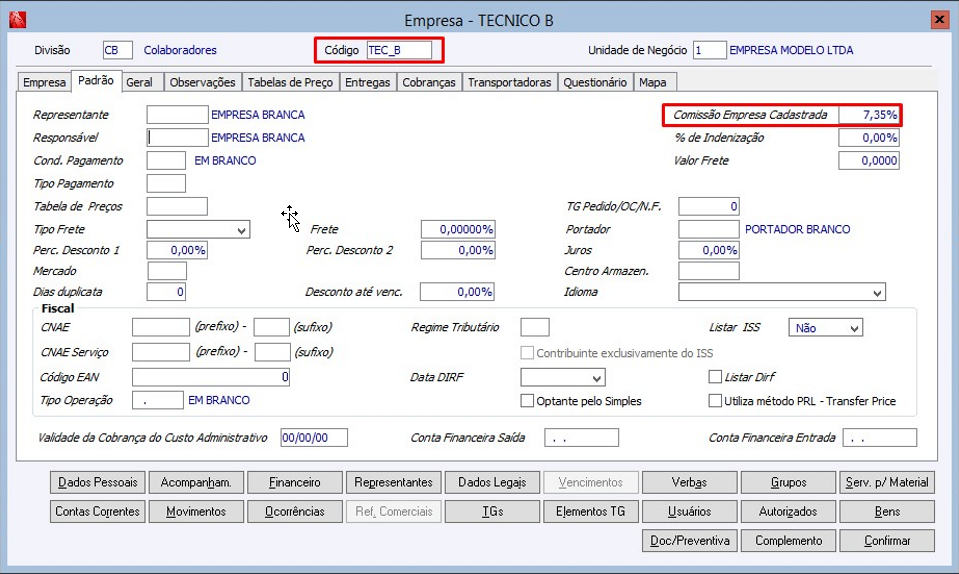Open the Listar ISS dropdown showing Não
This screenshot has height=574, width=959.
tap(826, 328)
